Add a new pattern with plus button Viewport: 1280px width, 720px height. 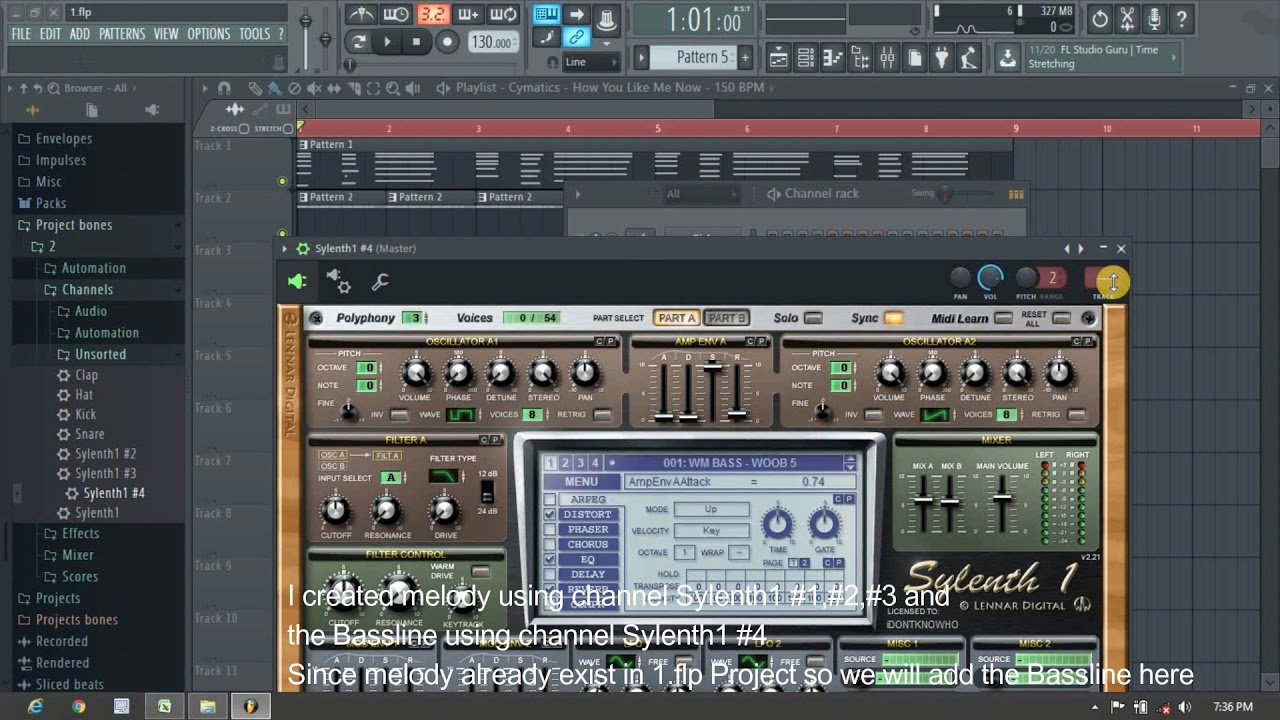tap(745, 57)
